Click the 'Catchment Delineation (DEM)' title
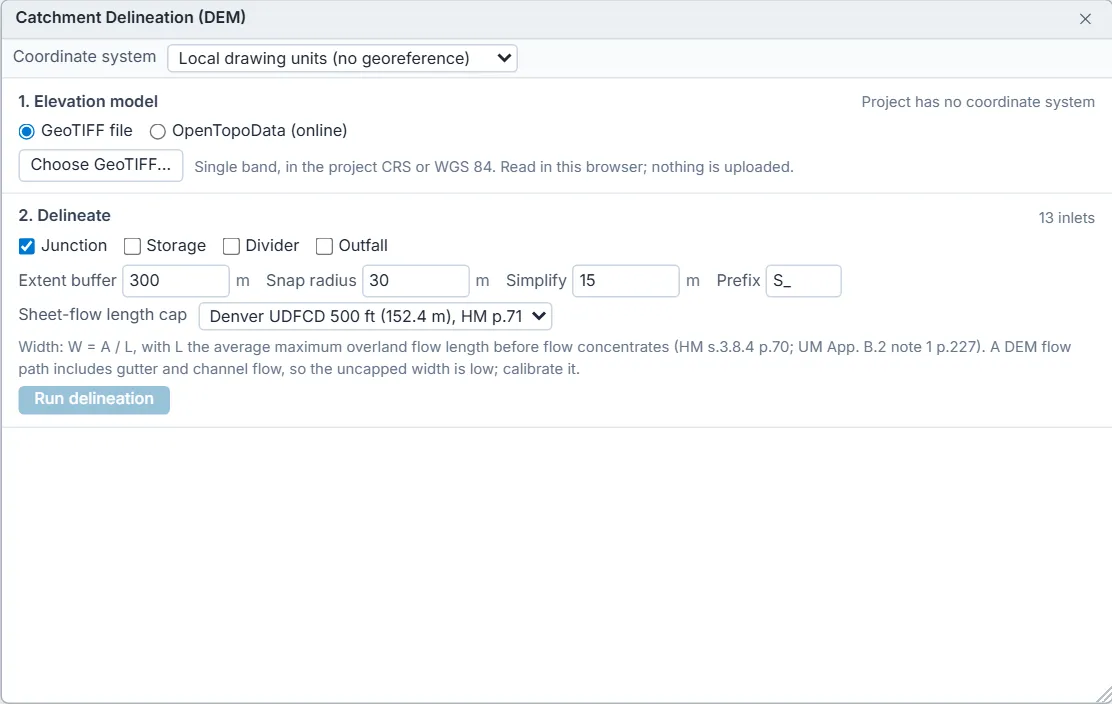1112x704 pixels. [130, 18]
